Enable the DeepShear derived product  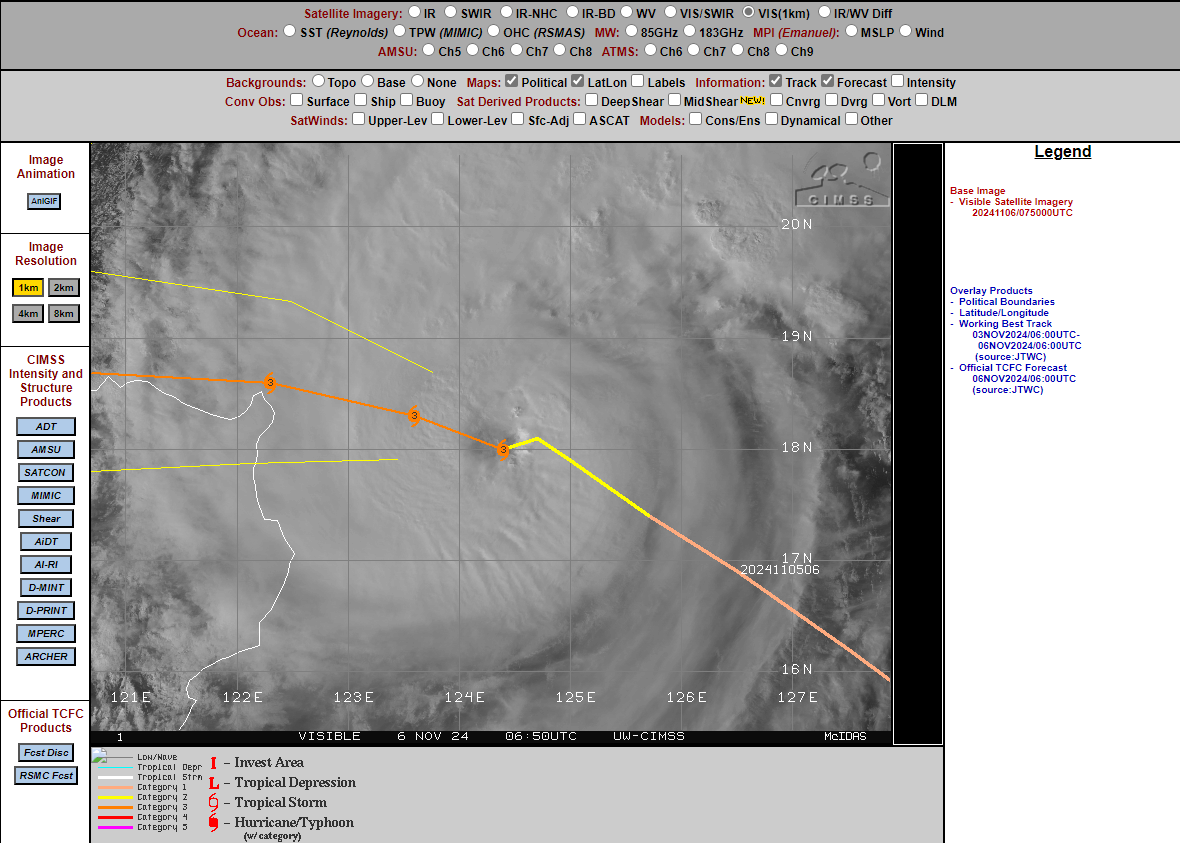tap(592, 99)
